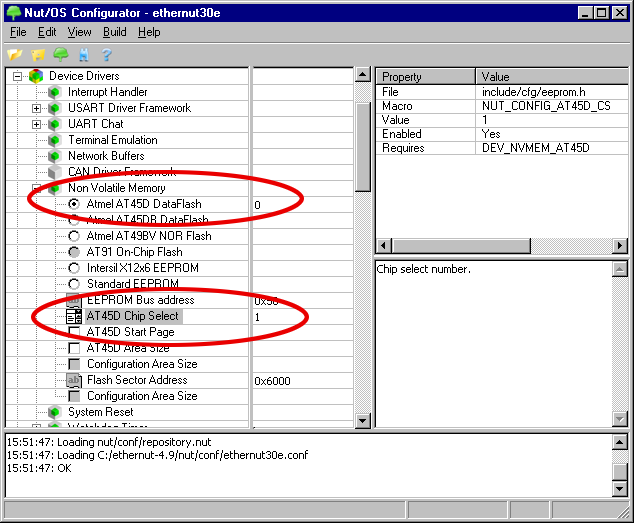Click the AT45D Chip Select value 1
The image size is (634, 523).
(257, 317)
